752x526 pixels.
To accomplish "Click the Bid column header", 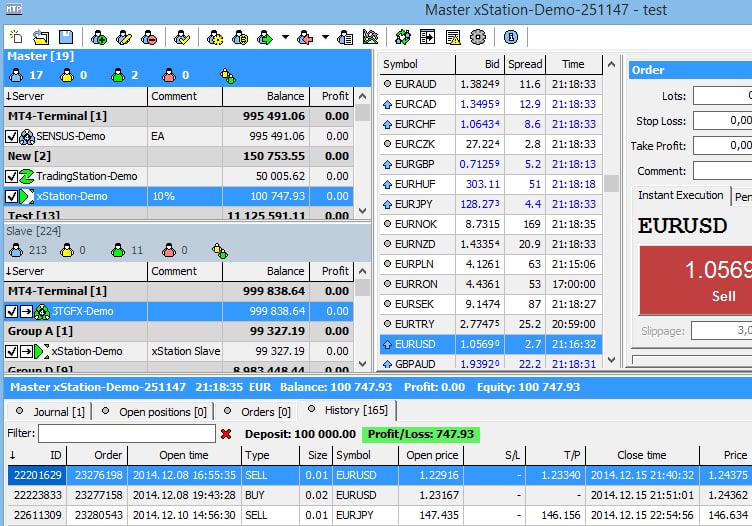I will tap(480, 64).
